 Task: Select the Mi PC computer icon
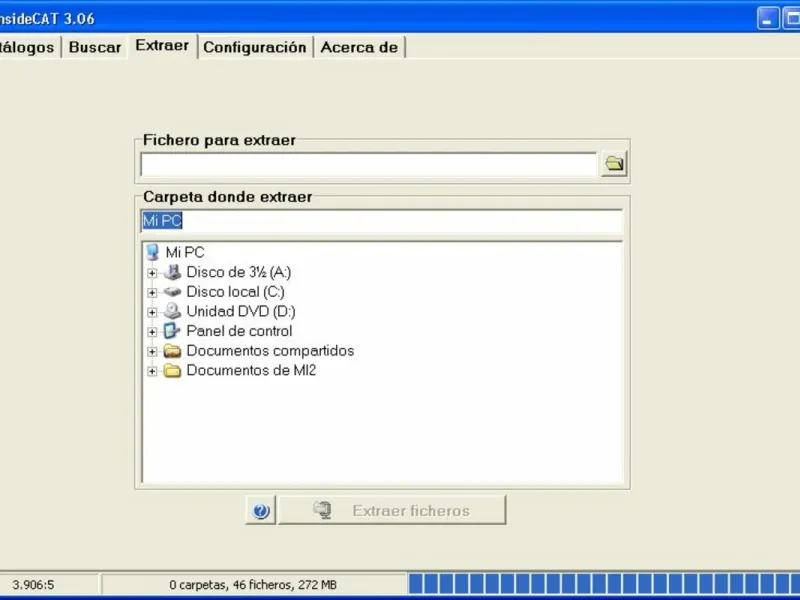pos(153,252)
